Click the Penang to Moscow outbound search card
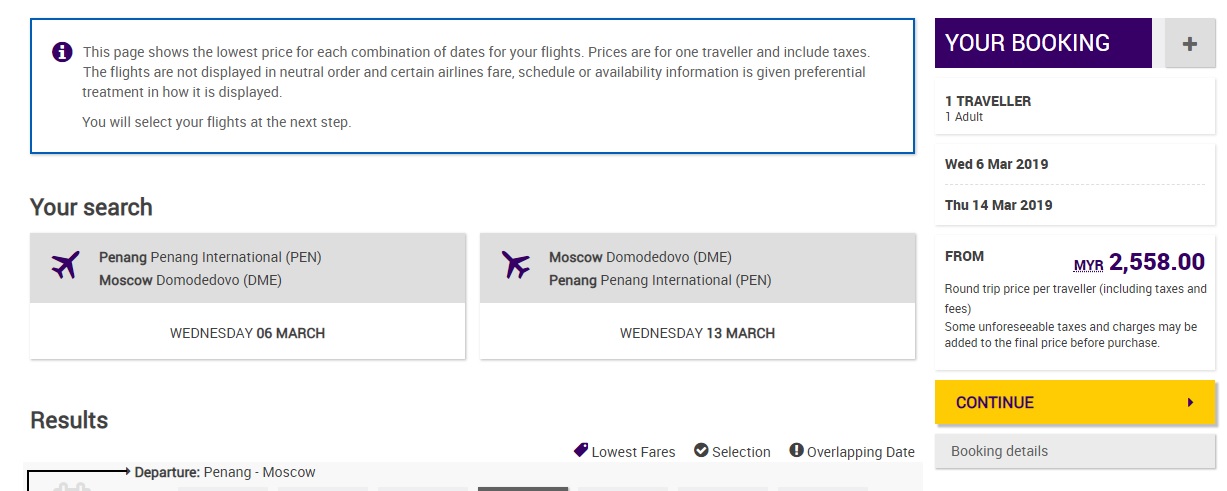Image resolution: width=1227 pixels, height=491 pixels. click(x=247, y=268)
